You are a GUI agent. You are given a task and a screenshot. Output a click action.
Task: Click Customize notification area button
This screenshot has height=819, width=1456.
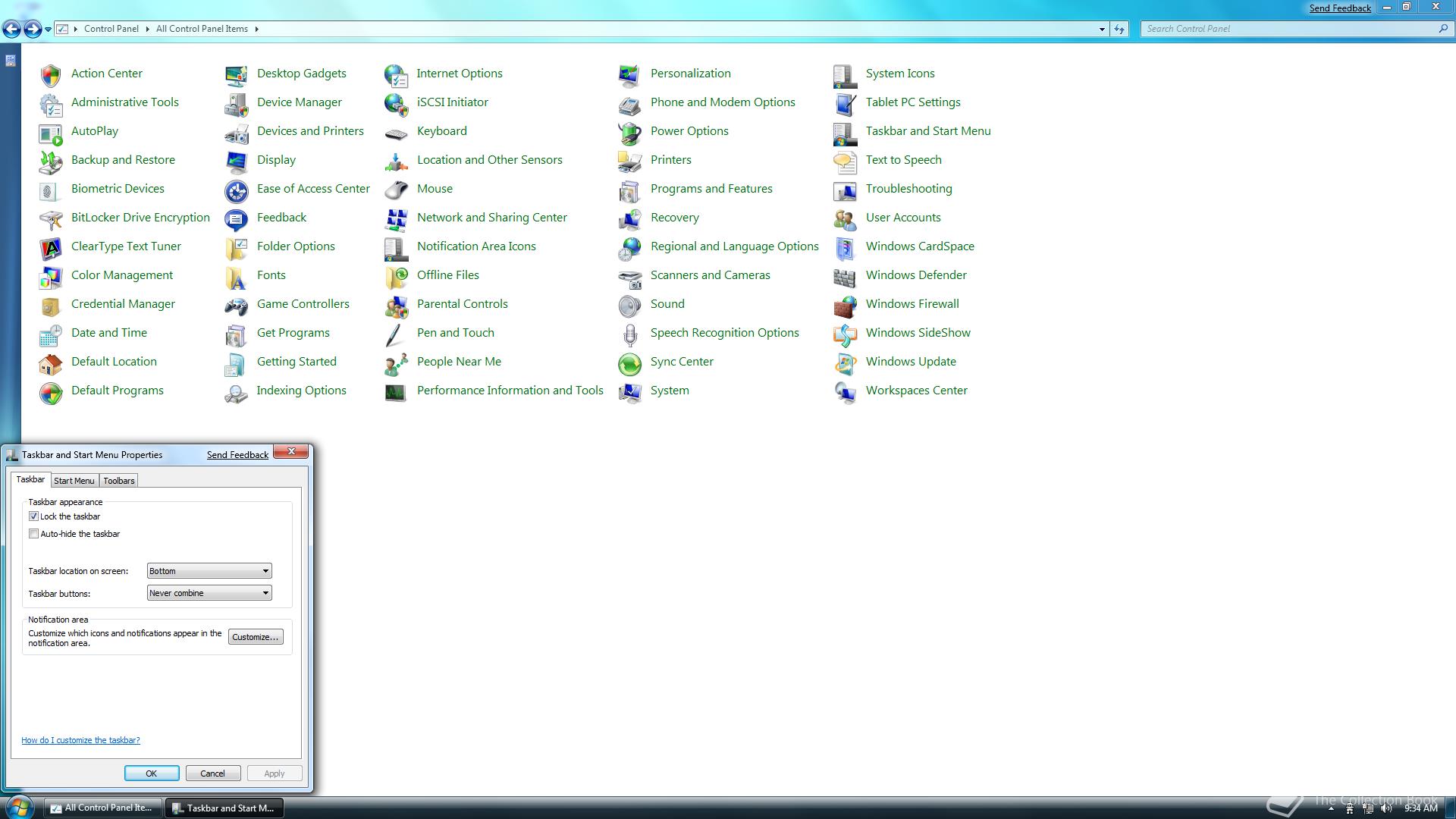256,637
